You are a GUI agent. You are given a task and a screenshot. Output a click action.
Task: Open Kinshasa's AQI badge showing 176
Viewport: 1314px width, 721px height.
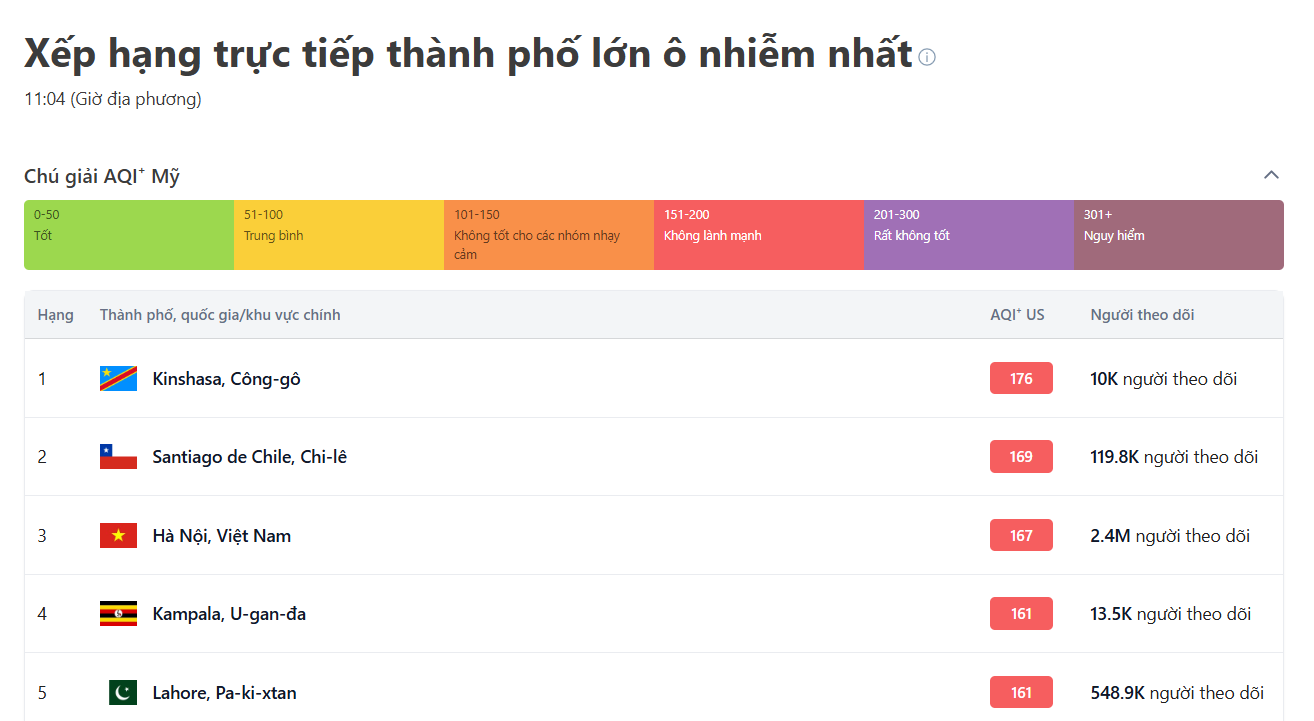click(1021, 378)
